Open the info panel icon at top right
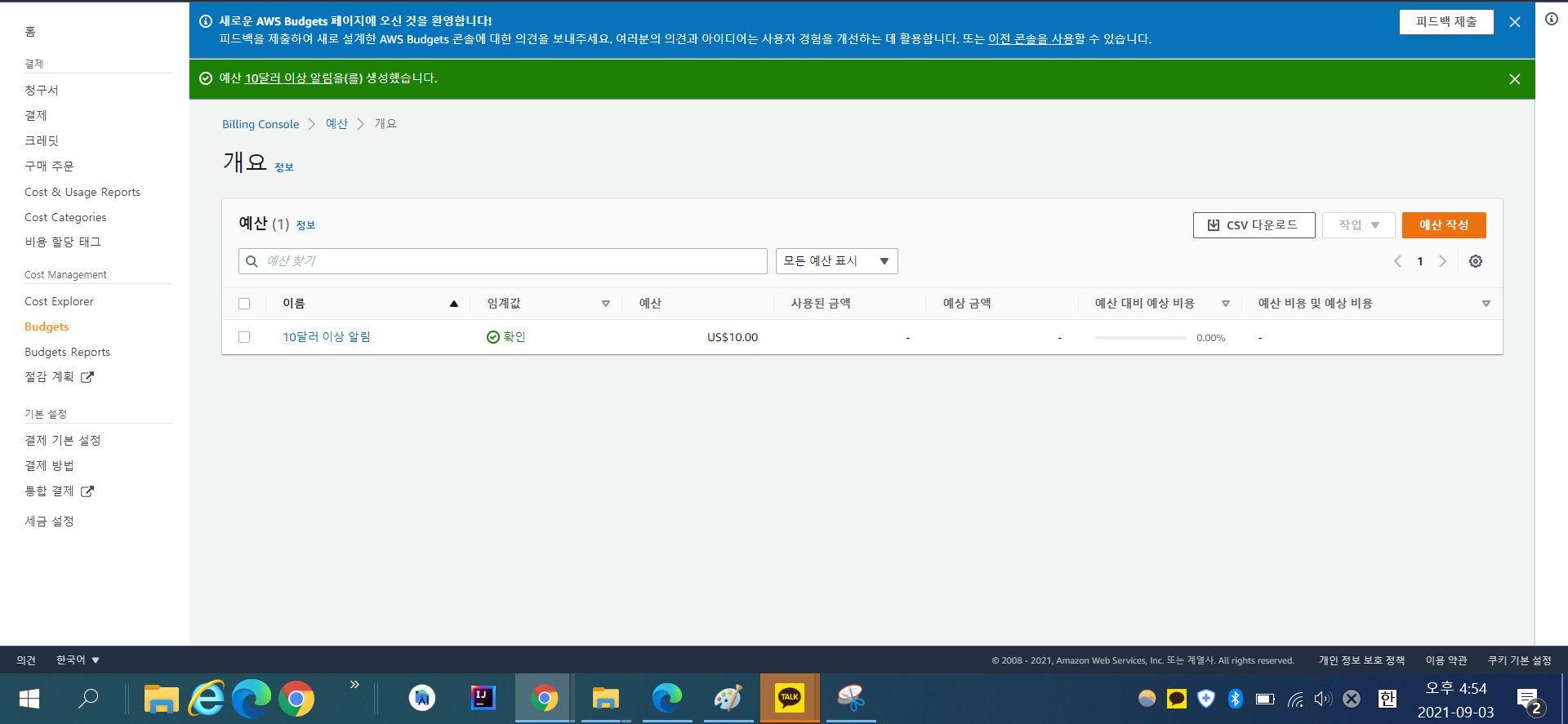 click(1552, 19)
